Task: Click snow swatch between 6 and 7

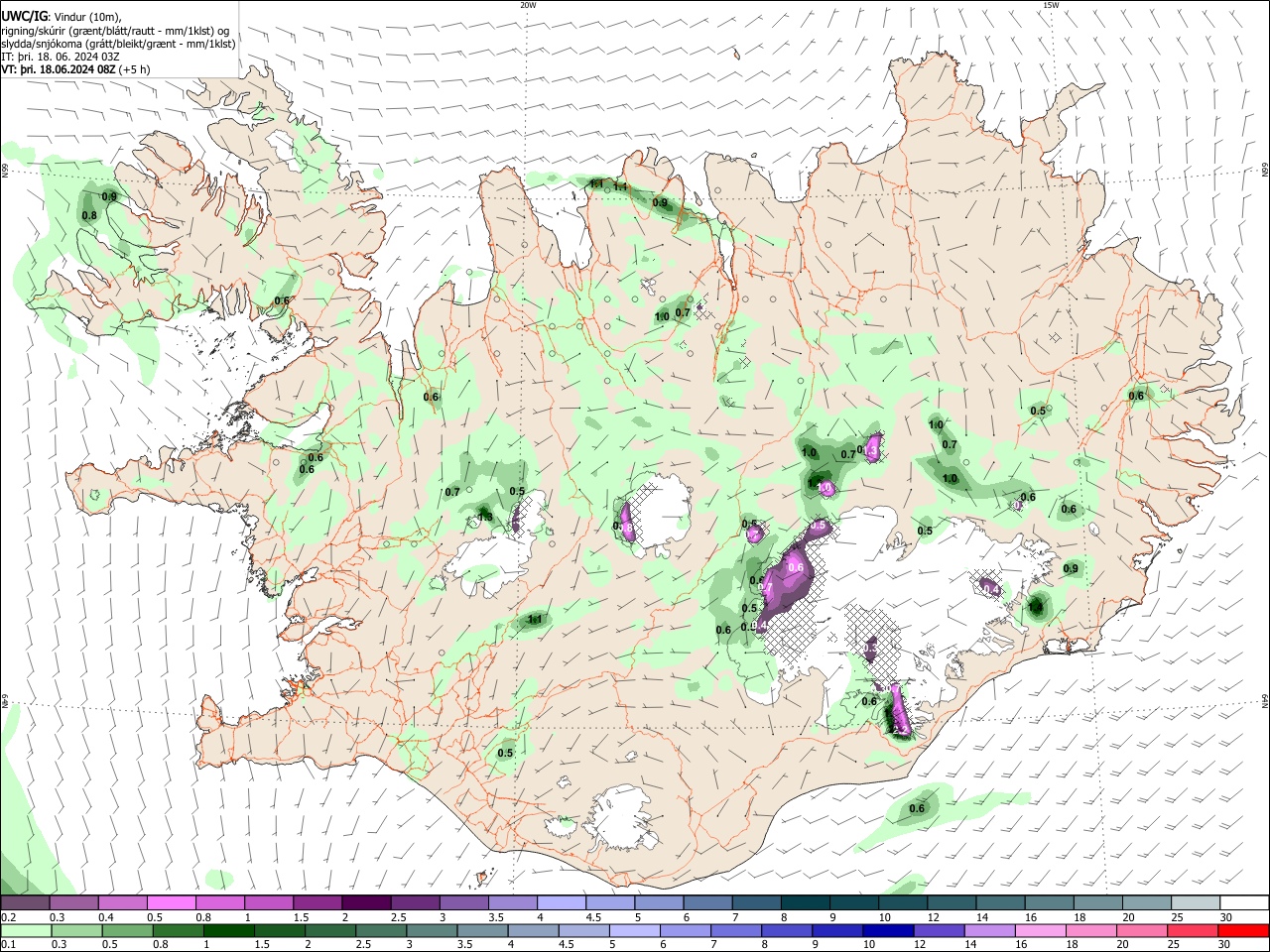Action: pyautogui.click(x=707, y=903)
